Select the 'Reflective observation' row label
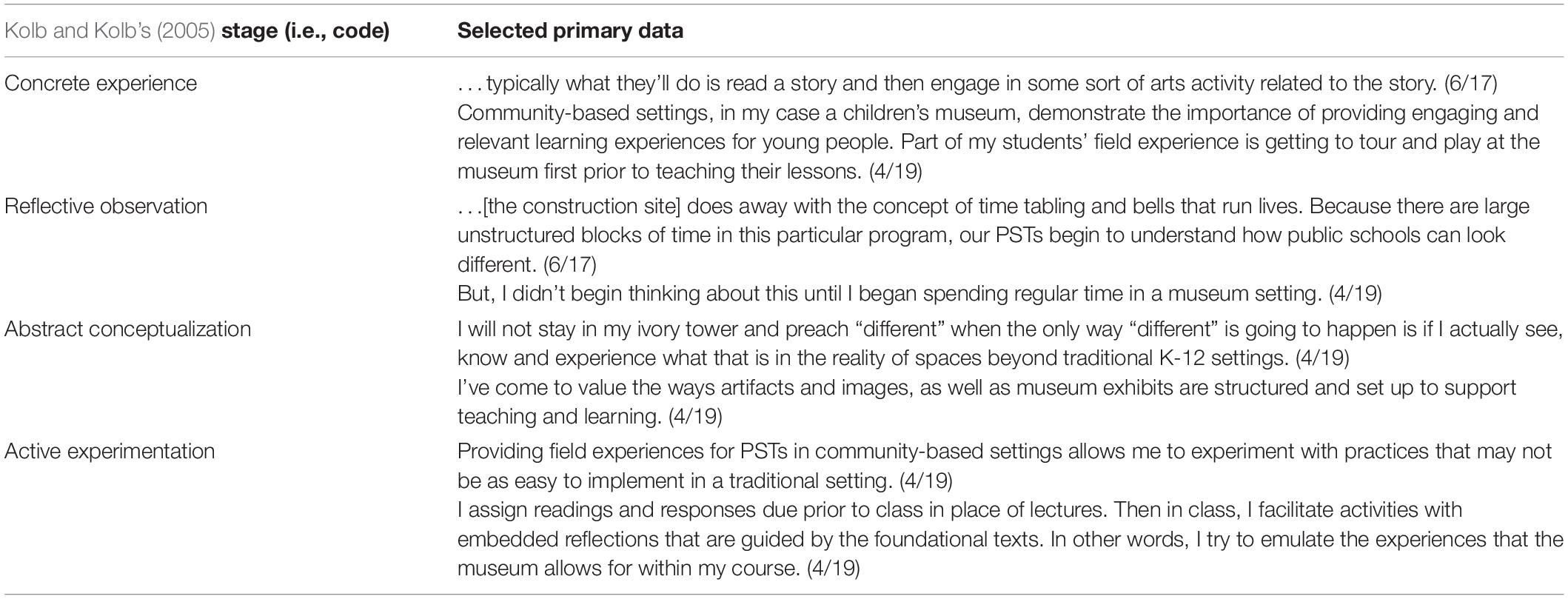The width and height of the screenshot is (1568, 599). (x=106, y=206)
